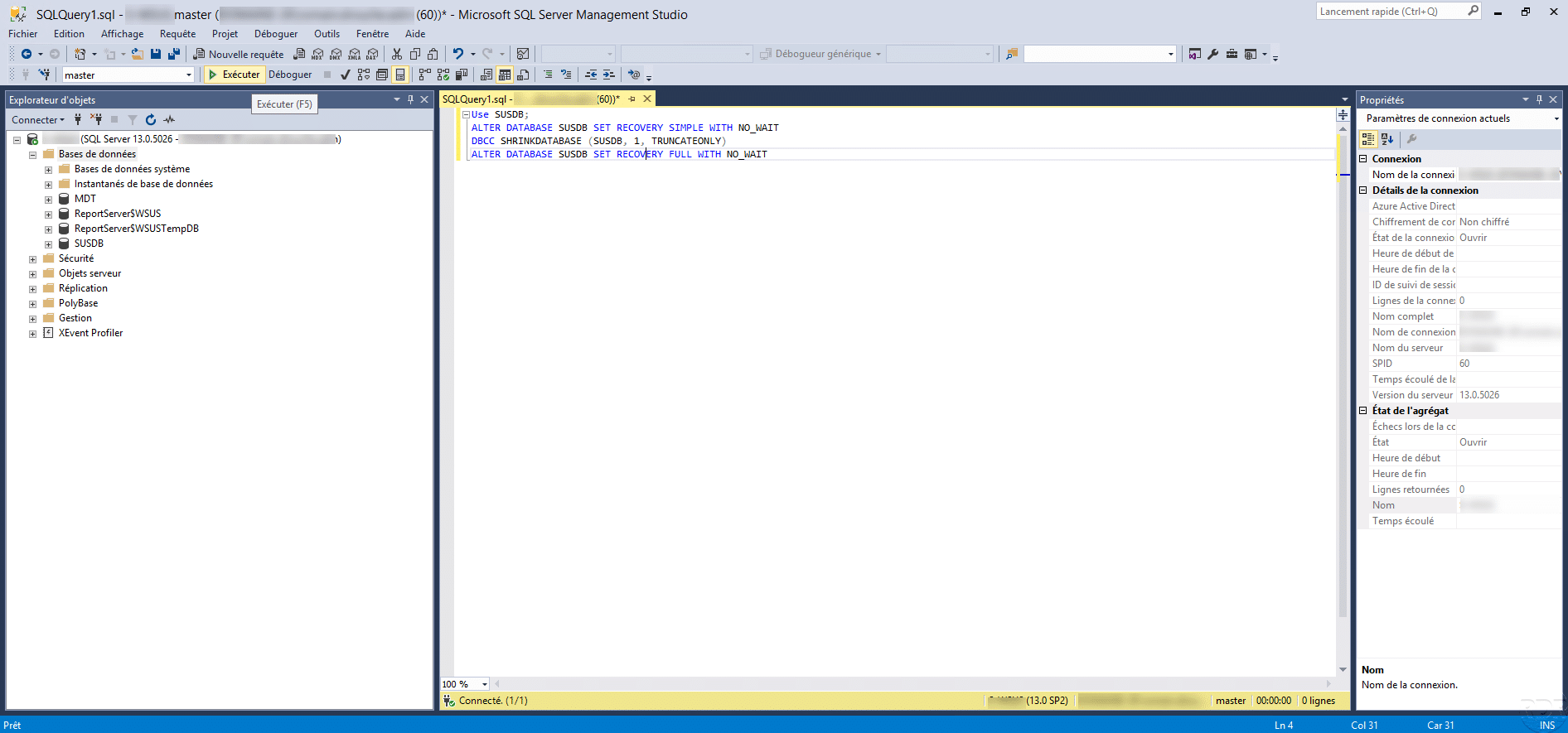
Task: Open the Connecter dropdown in Object Explorer
Action: pyautogui.click(x=37, y=120)
